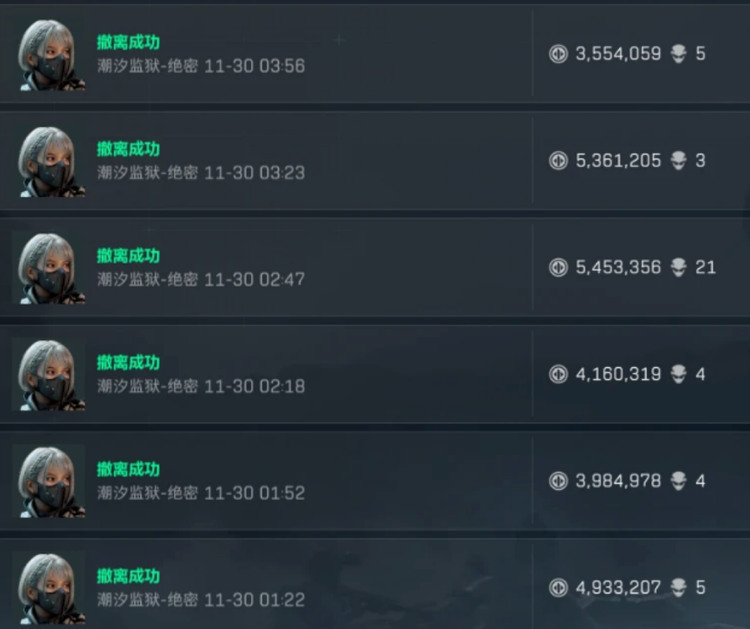
Task: Click the skull icon in the 03:23 match row
Action: tap(678, 161)
